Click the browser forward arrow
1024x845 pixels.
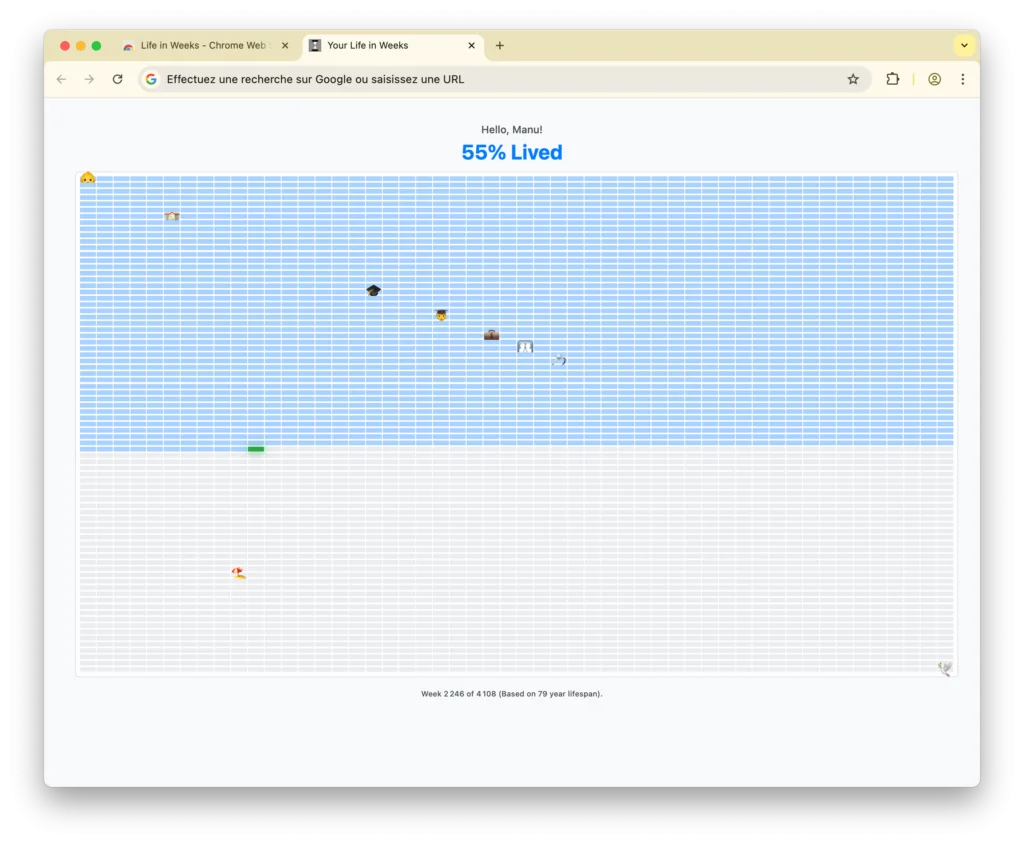tap(89, 79)
